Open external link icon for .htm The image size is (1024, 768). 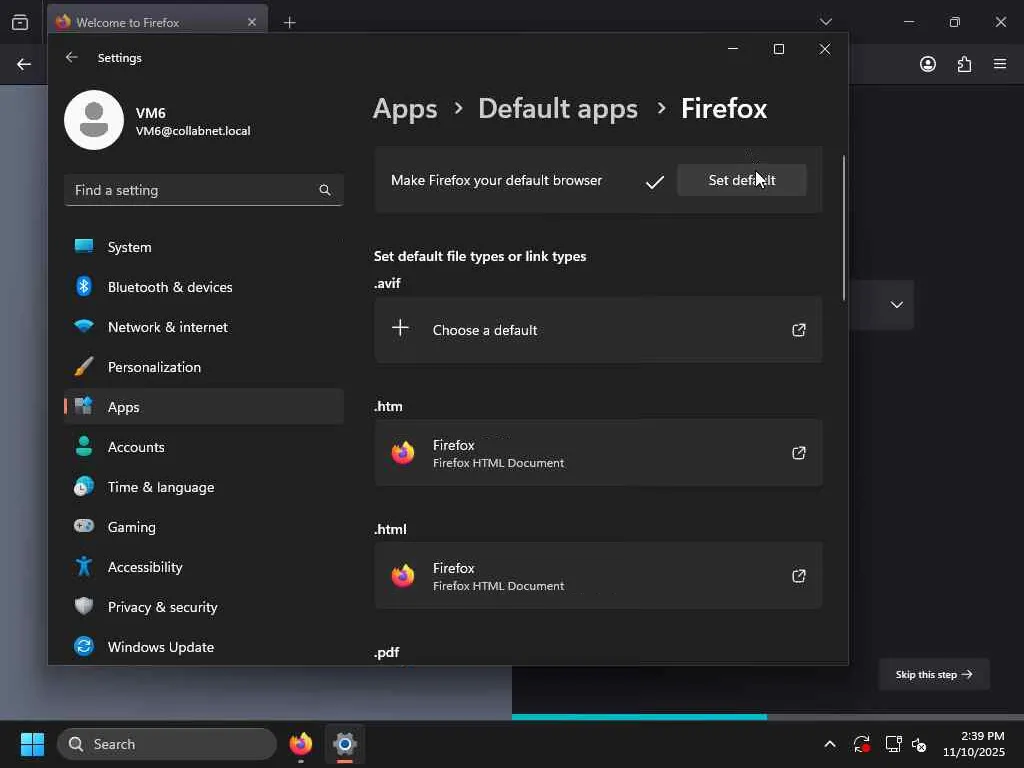[799, 453]
